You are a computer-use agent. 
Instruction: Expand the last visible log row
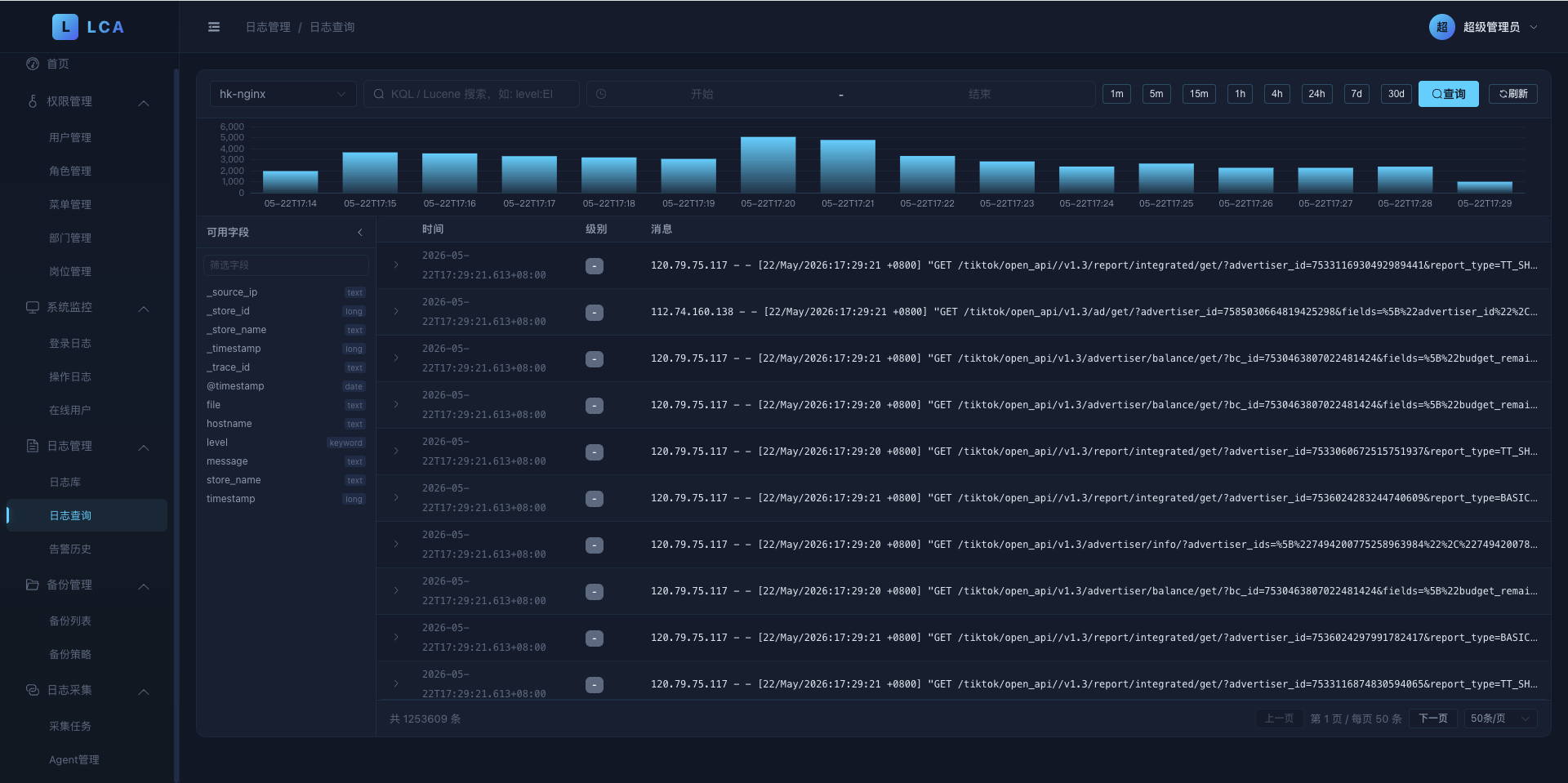[x=396, y=683]
